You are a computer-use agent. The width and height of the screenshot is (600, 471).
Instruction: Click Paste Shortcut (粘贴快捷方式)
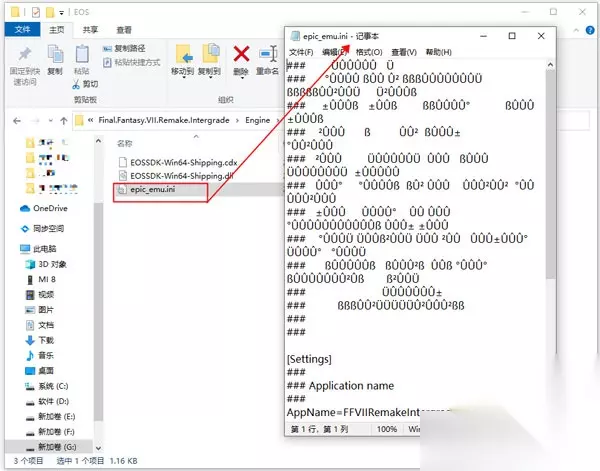point(132,62)
